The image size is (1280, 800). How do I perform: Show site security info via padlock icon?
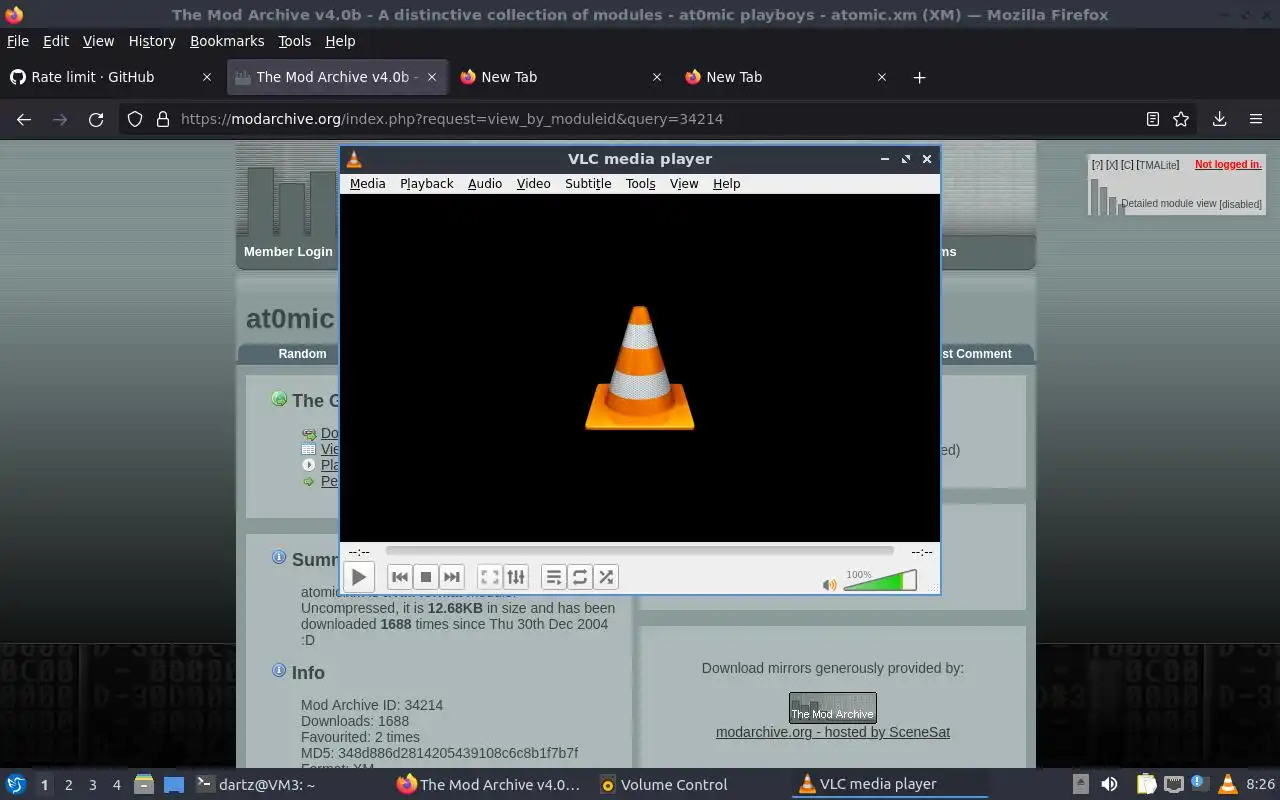[163, 119]
